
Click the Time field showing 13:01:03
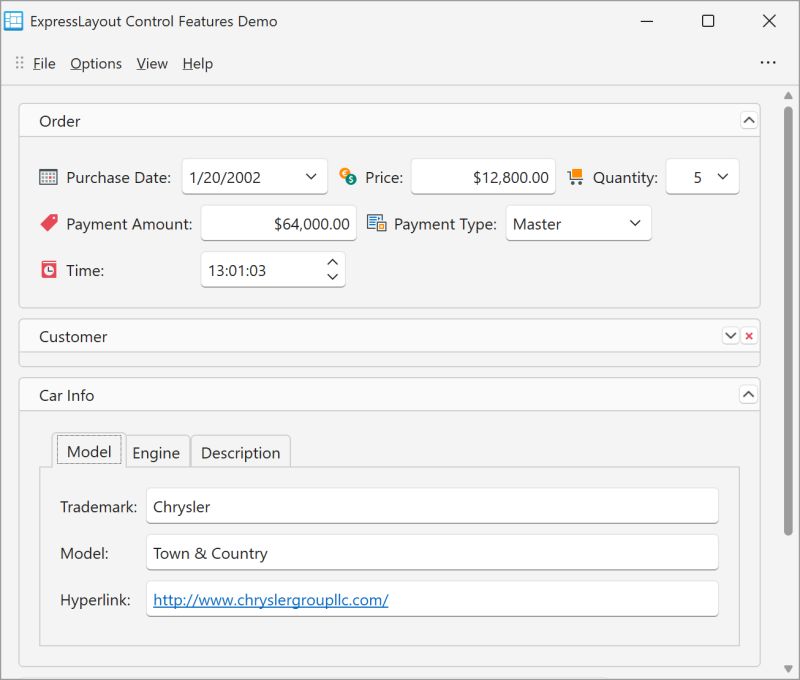273,269
